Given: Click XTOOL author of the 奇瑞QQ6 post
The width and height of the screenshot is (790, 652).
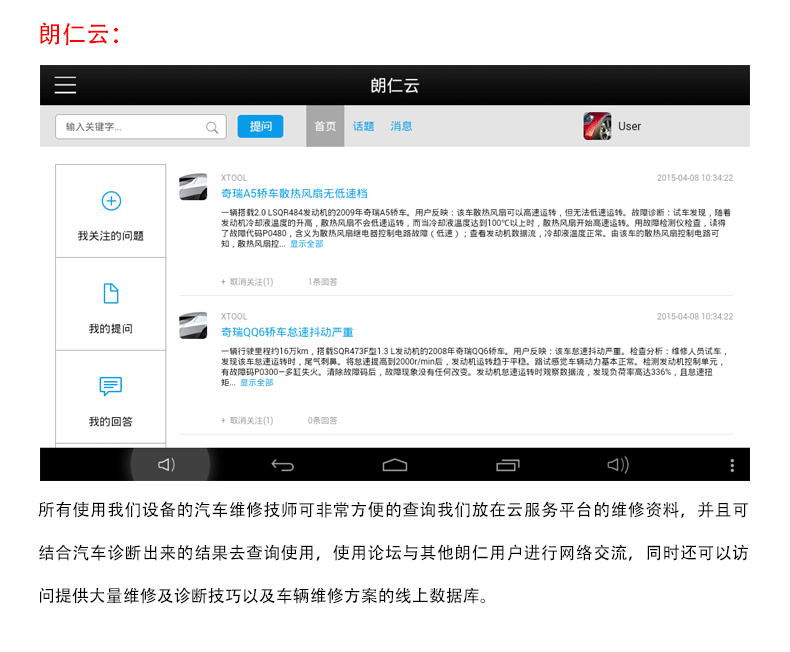Looking at the screenshot, I should [x=234, y=316].
